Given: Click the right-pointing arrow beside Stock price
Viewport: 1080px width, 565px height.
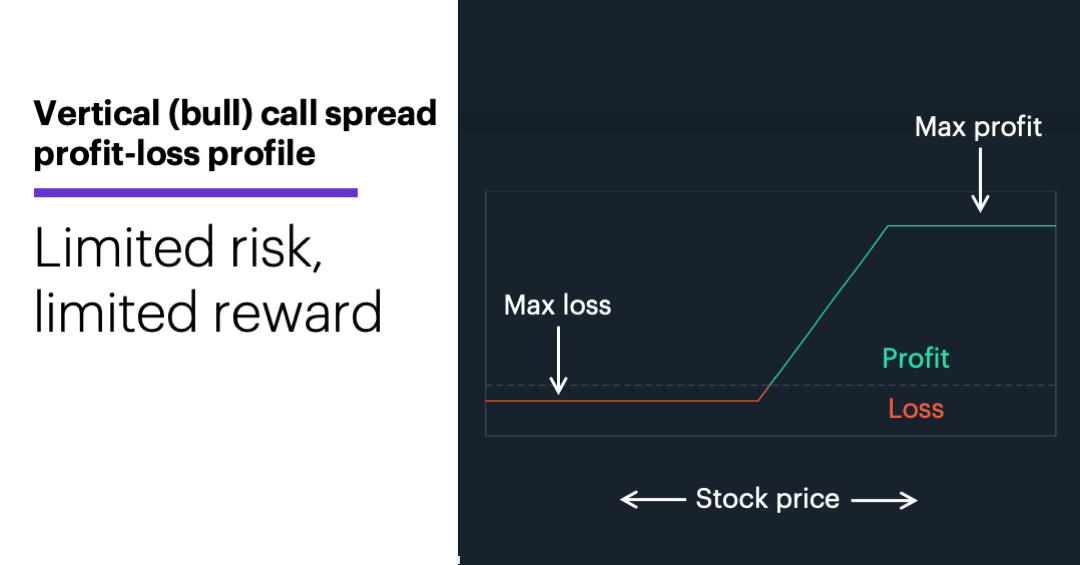Looking at the screenshot, I should tap(884, 499).
